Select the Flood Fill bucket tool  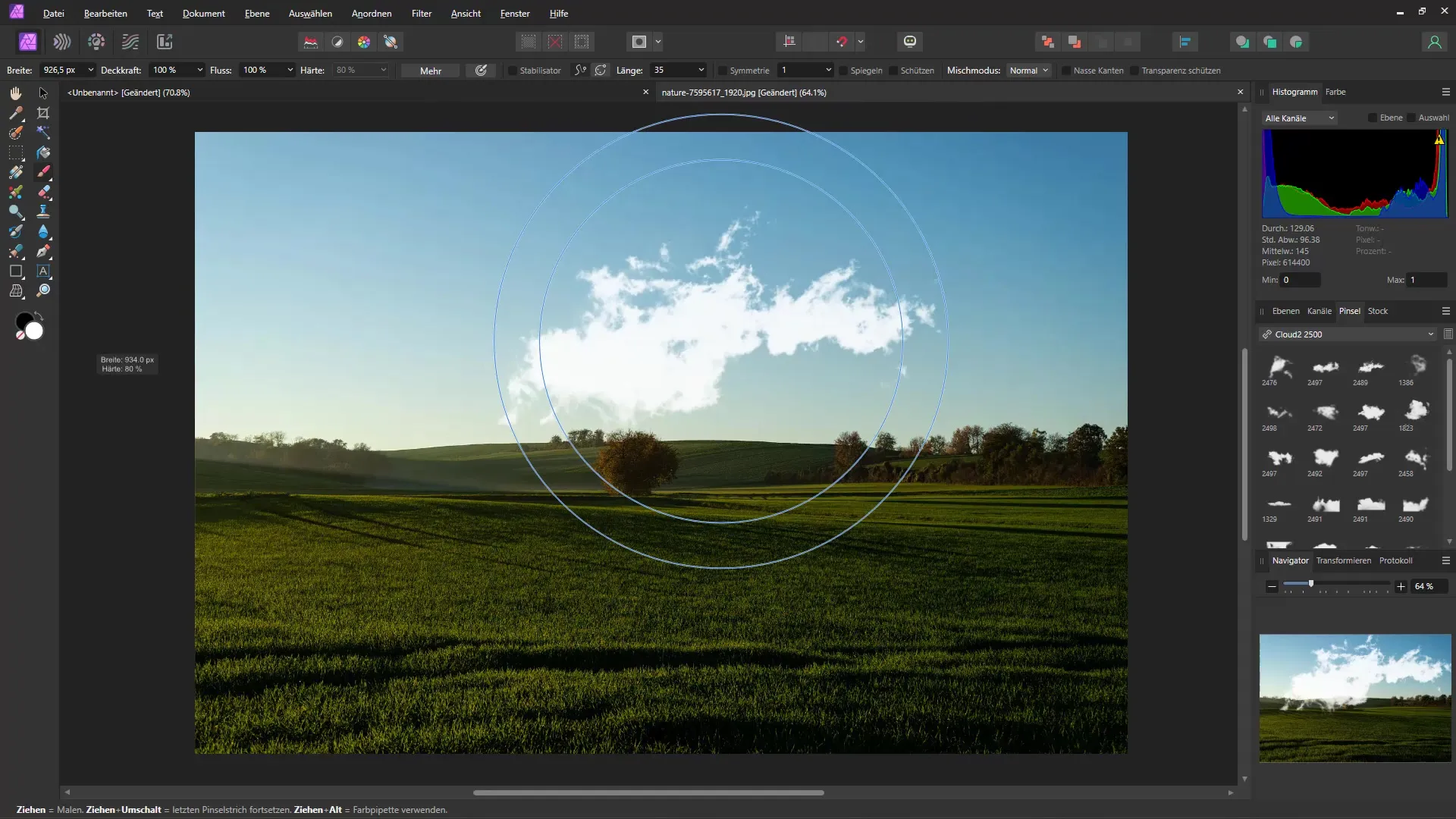(43, 152)
